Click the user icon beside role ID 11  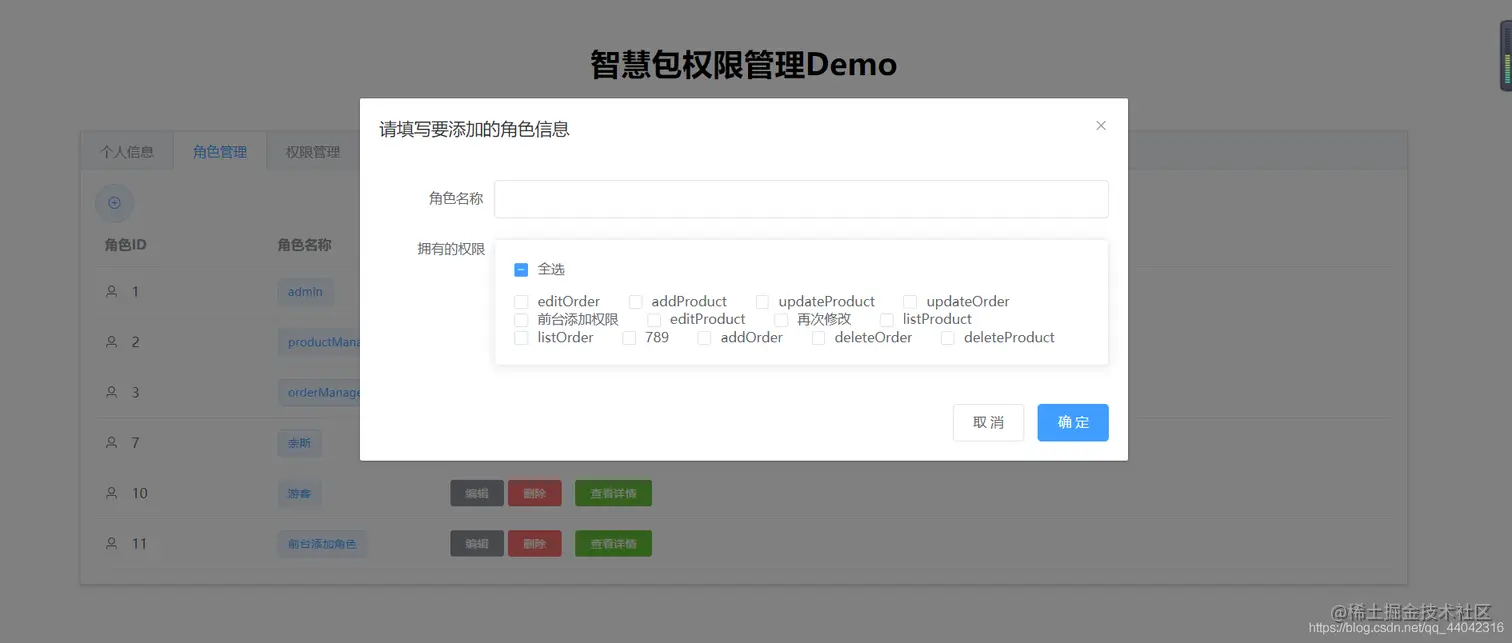tap(112, 543)
